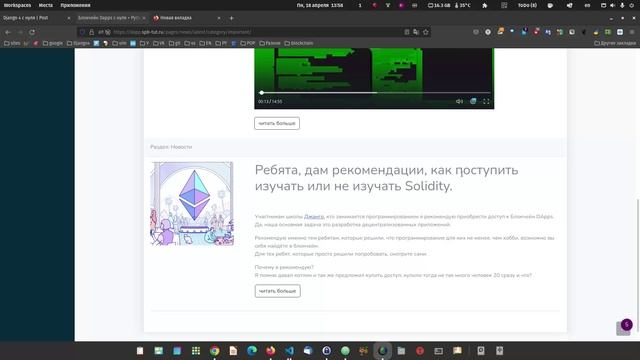Screen dimensions: 640x360
Task: Enter fullscreen on the video player
Action: tap(486, 101)
